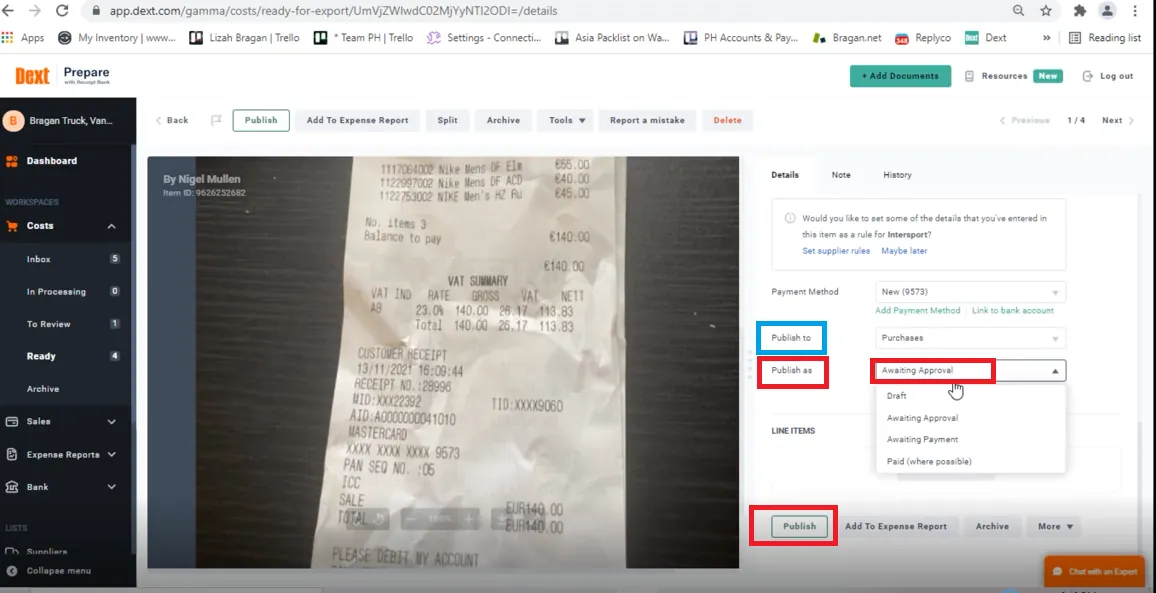Screen dimensions: 1156x593
Task: Open Replyco bookmark
Action: [x=925, y=38]
